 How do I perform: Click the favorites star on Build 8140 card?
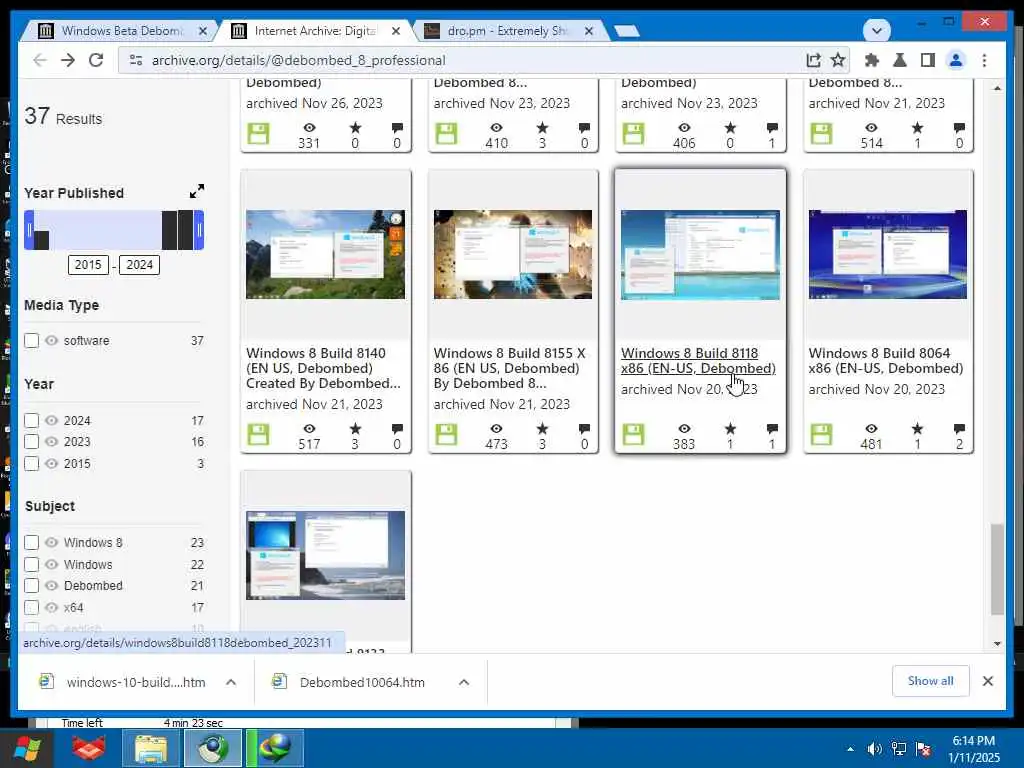(x=355, y=428)
